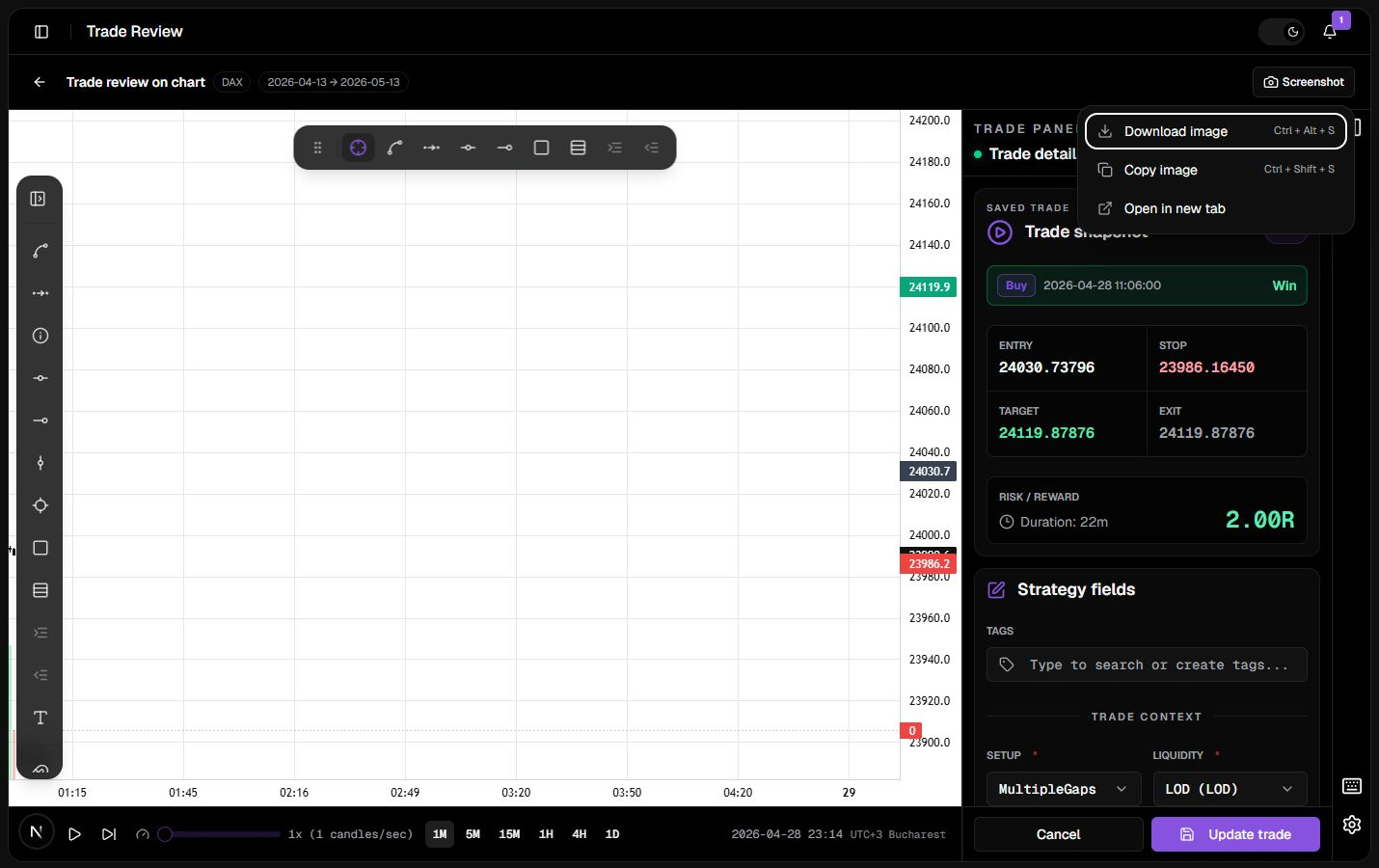
Task: Click the playback speed slider
Action: tap(220, 834)
